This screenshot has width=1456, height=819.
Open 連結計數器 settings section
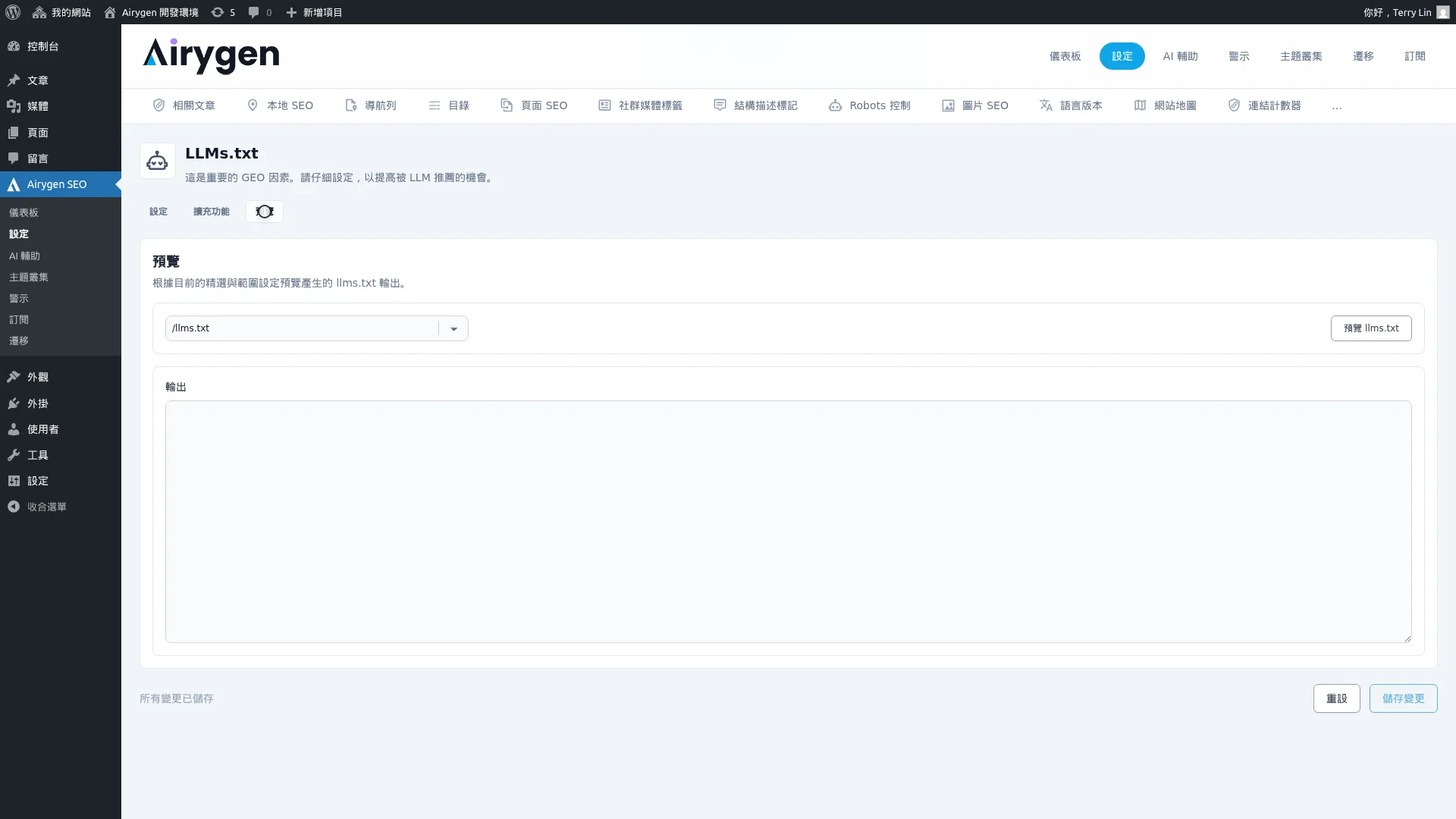(1264, 105)
